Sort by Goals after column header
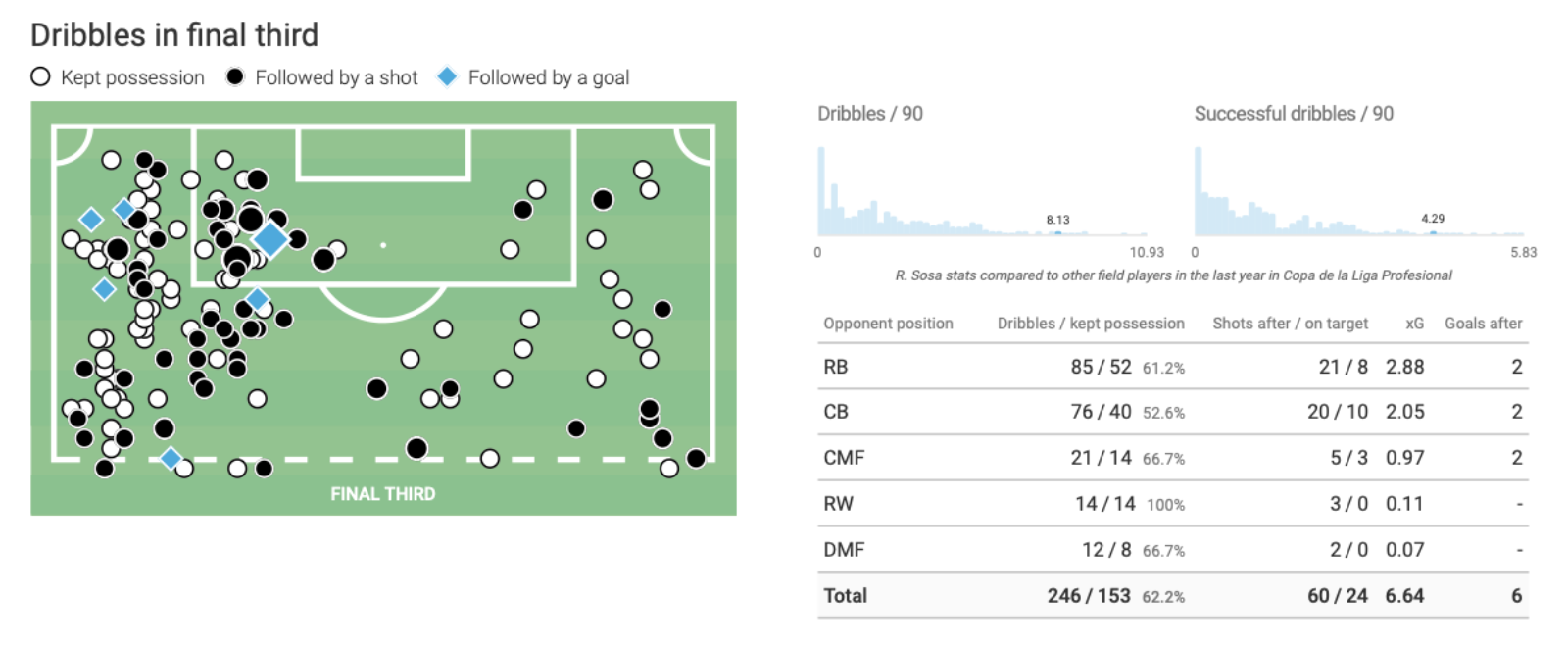The width and height of the screenshot is (1568, 650). [1483, 324]
